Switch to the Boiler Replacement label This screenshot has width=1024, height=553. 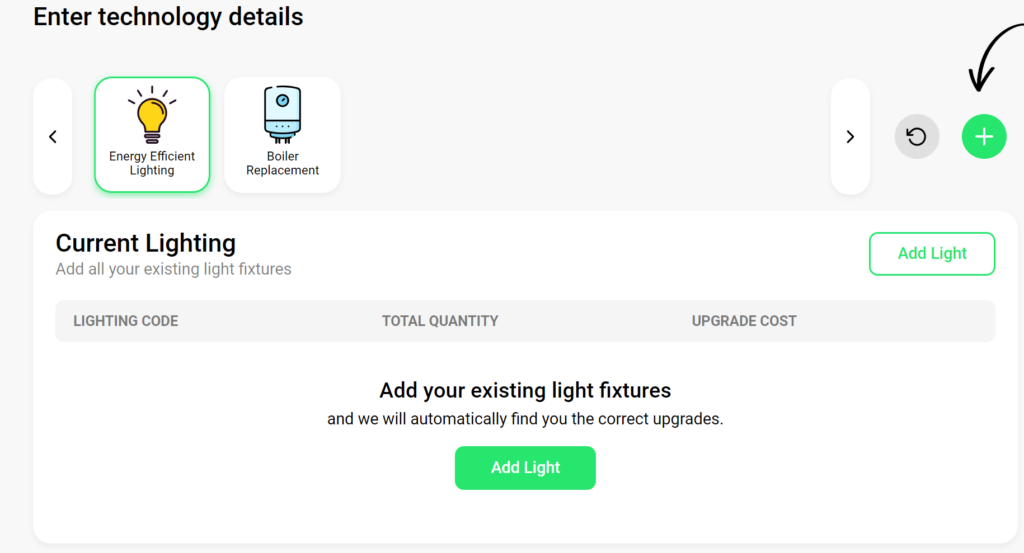point(283,163)
